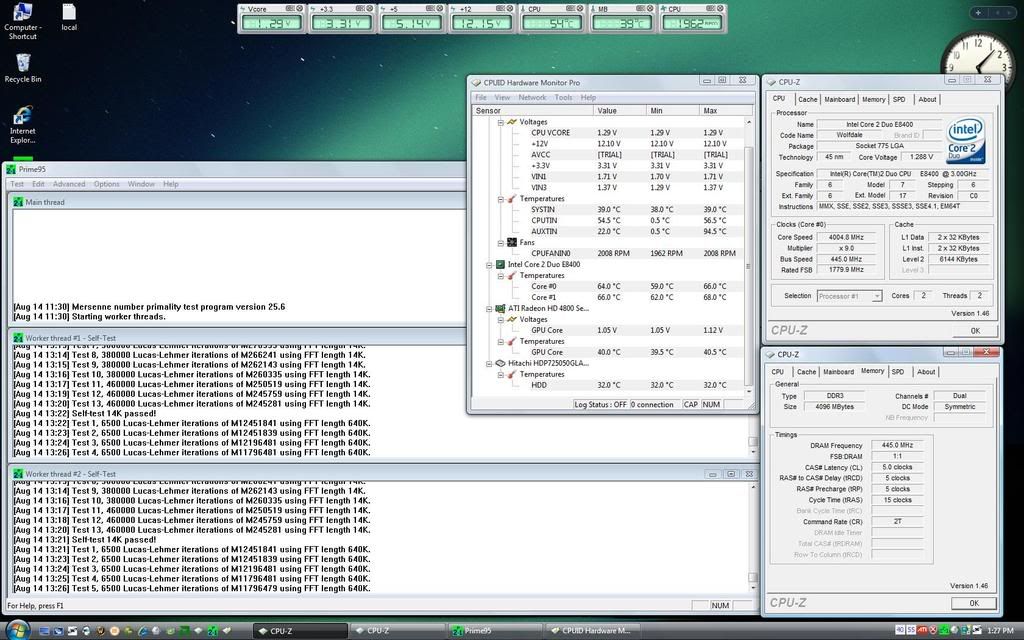The height and width of the screenshot is (640, 1024).
Task: Collapse the Temperatures node containing SYSTIN
Action: click(500, 199)
